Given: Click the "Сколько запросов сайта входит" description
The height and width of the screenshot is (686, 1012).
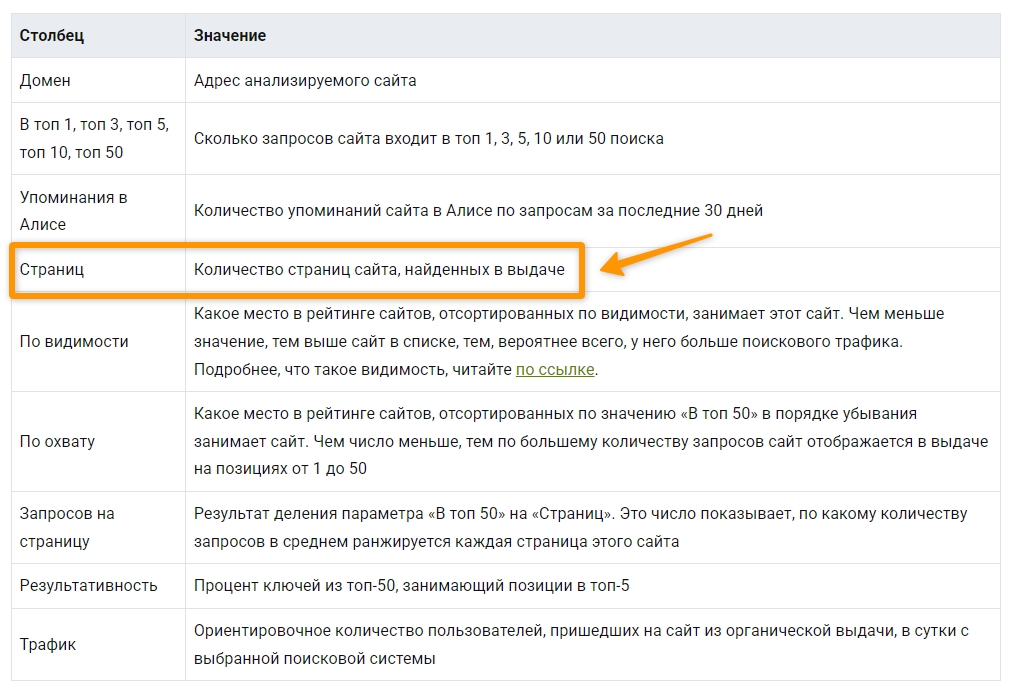Looking at the screenshot, I should pyautogui.click(x=428, y=139).
